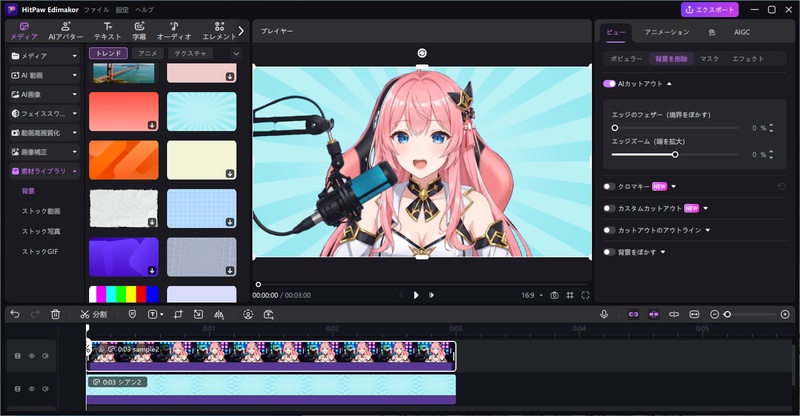Viewport: 800px width, 416px height.
Task: Click the grid guide icon under player
Action: (570, 295)
